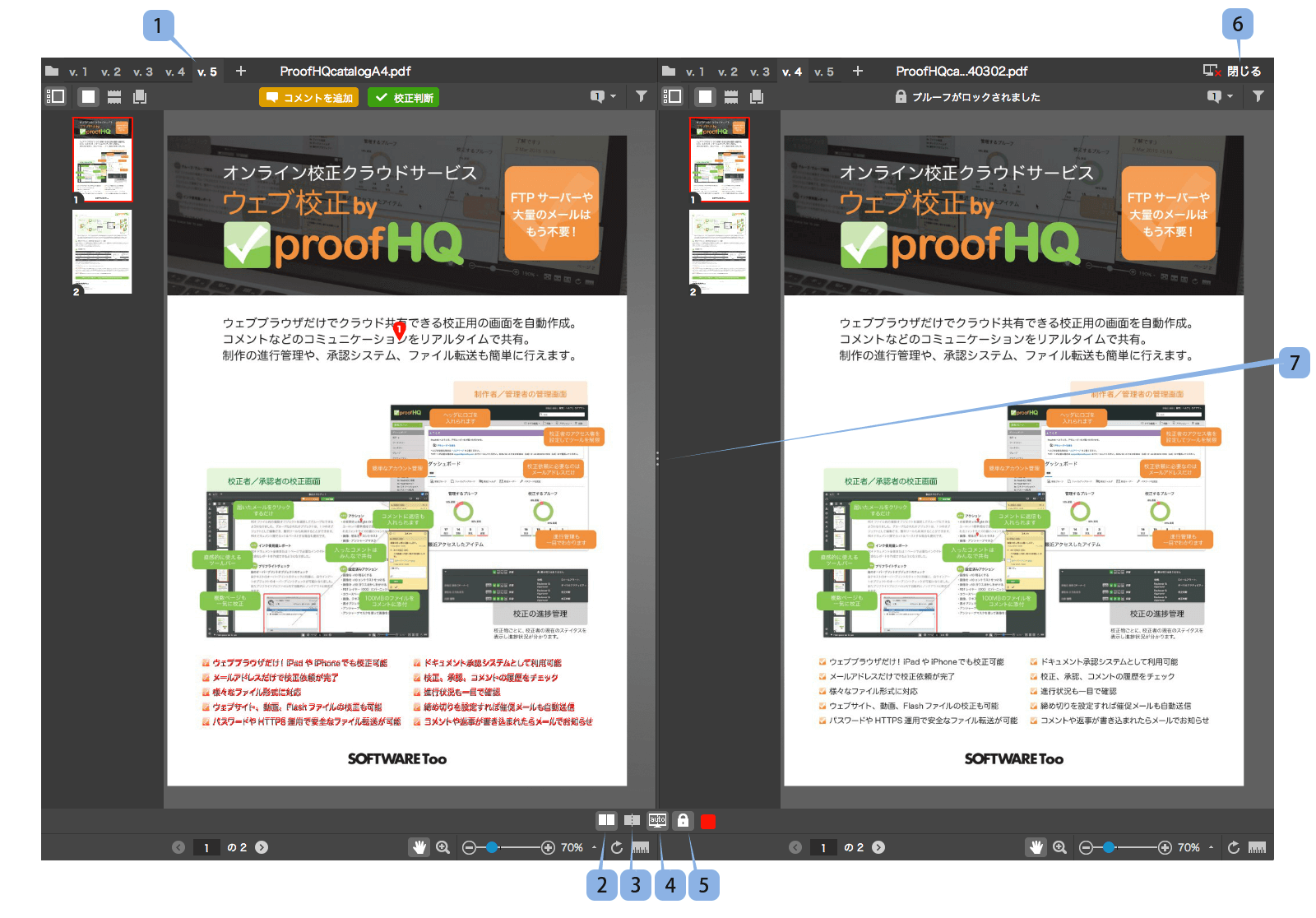
Task: Open the 70% zoom dropdown in left pane
Action: click(x=579, y=847)
